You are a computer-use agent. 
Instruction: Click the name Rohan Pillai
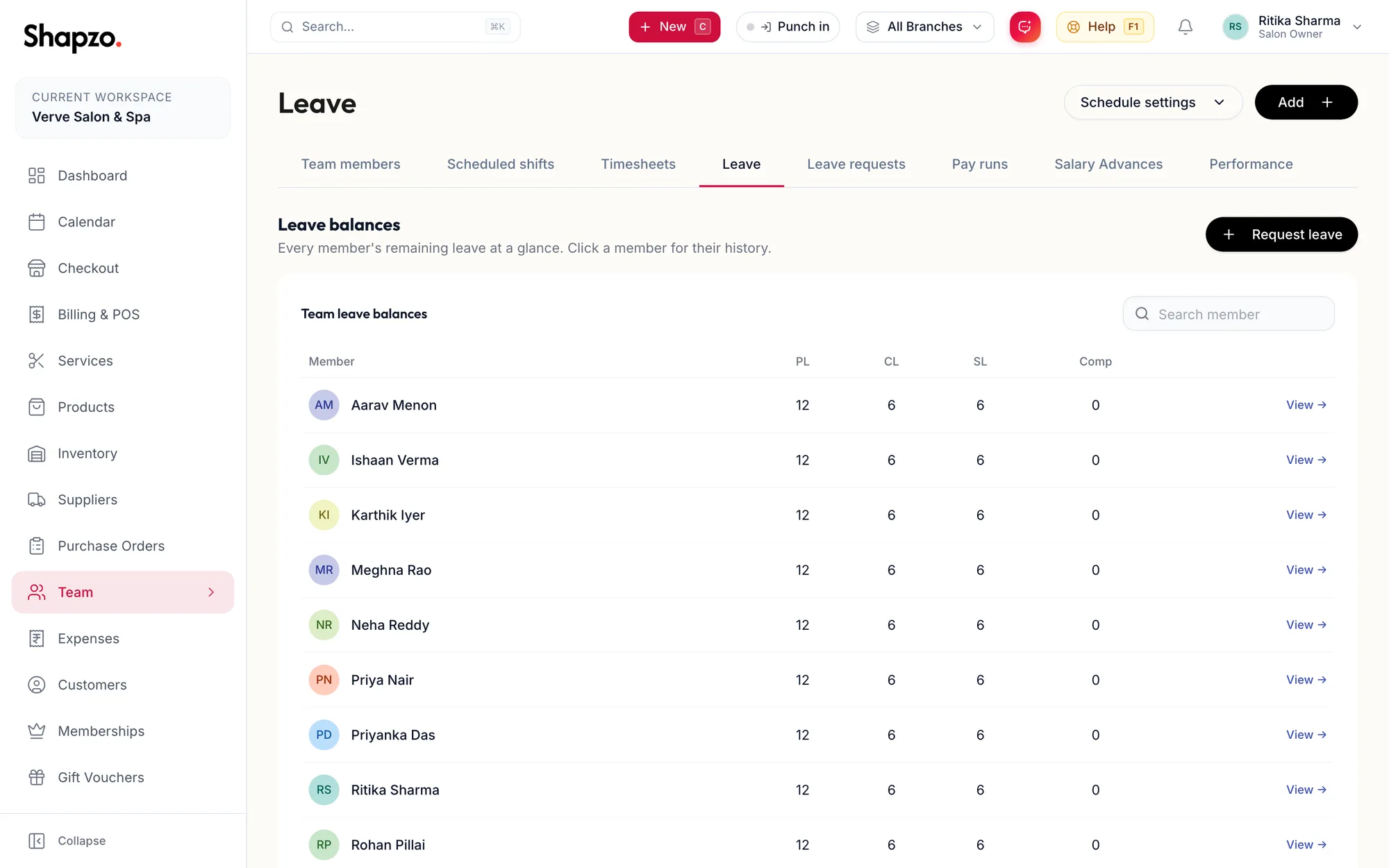[x=388, y=845]
